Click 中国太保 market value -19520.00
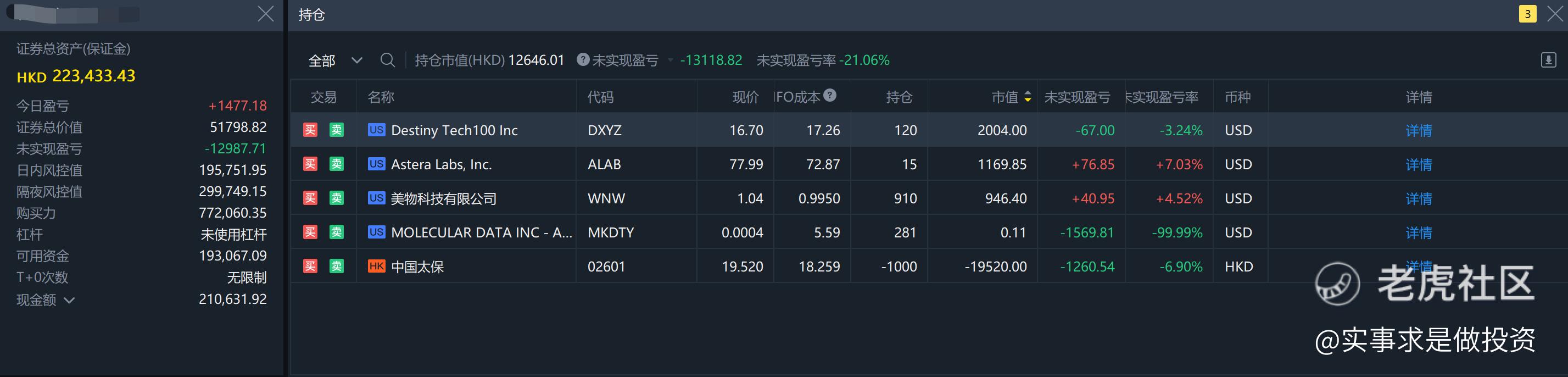 [x=996, y=267]
